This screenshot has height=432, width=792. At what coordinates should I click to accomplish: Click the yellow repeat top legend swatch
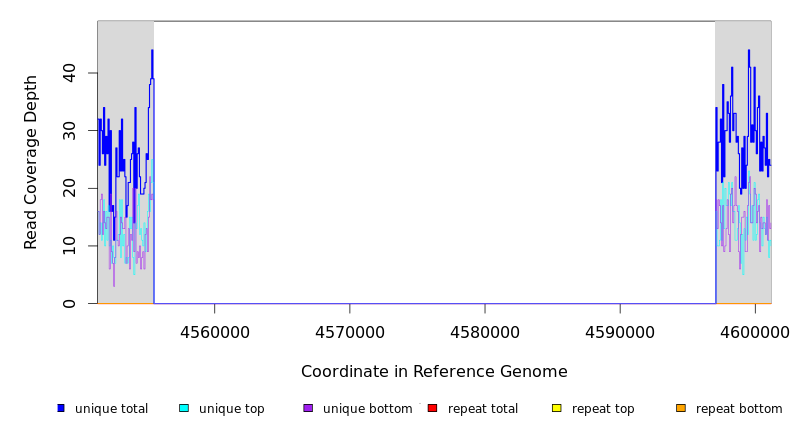[x=557, y=408]
